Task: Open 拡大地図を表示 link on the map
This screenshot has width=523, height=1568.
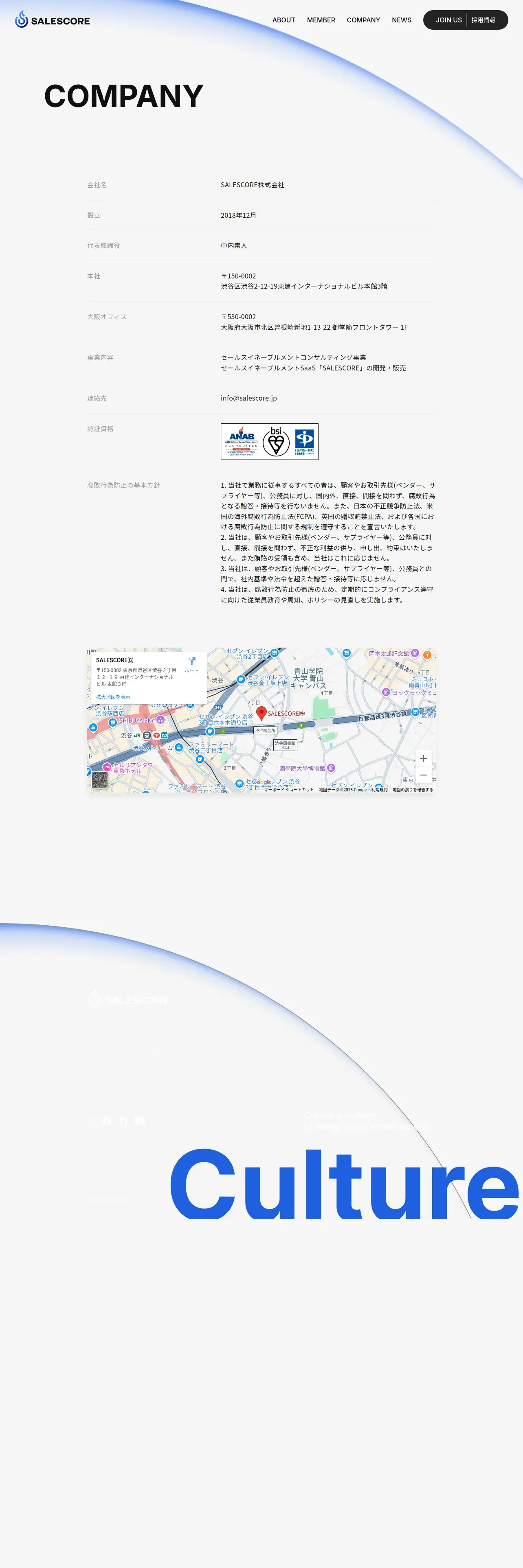Action: [x=113, y=697]
